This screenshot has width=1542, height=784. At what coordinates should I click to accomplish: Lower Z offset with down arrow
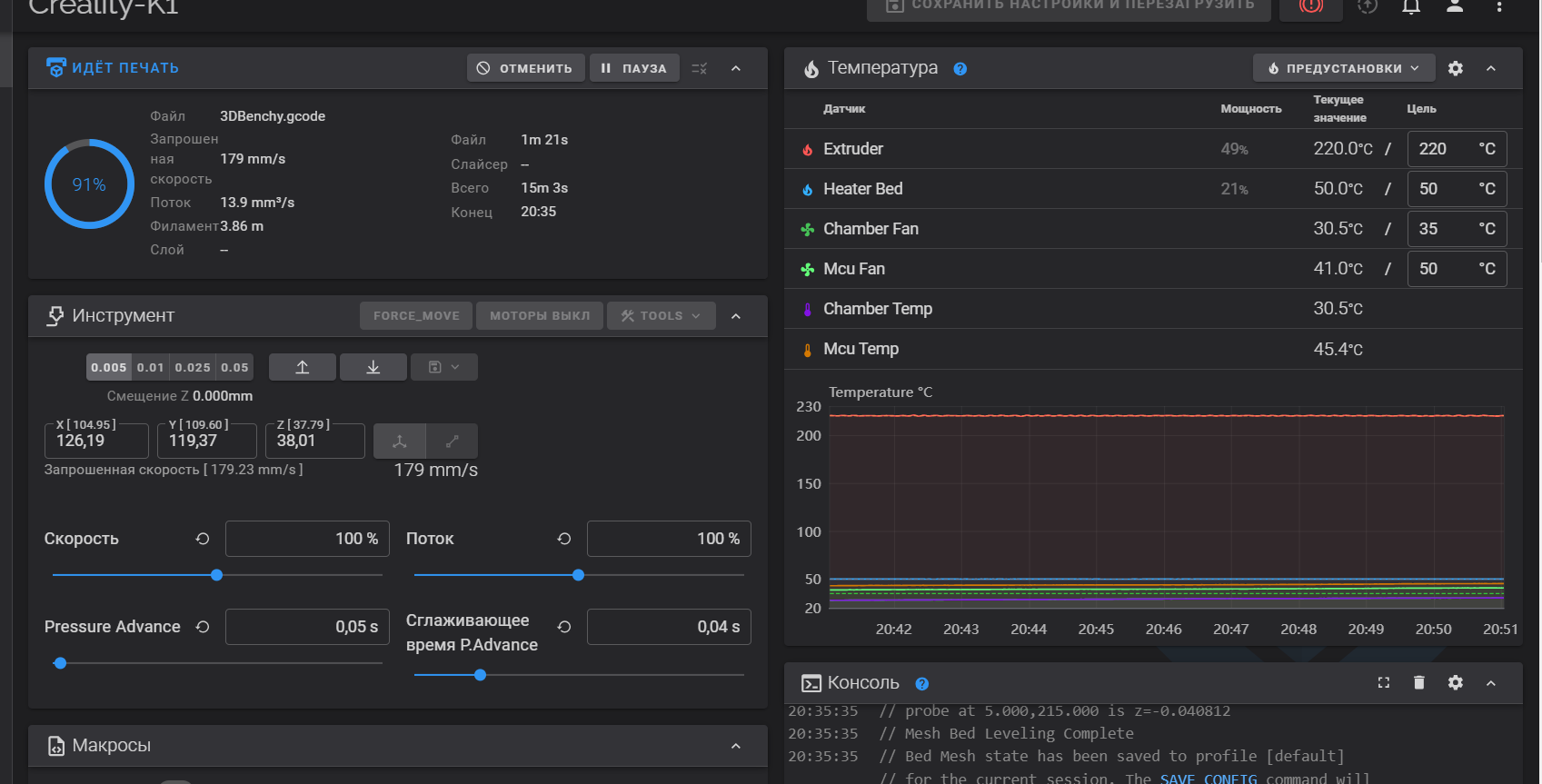click(373, 367)
